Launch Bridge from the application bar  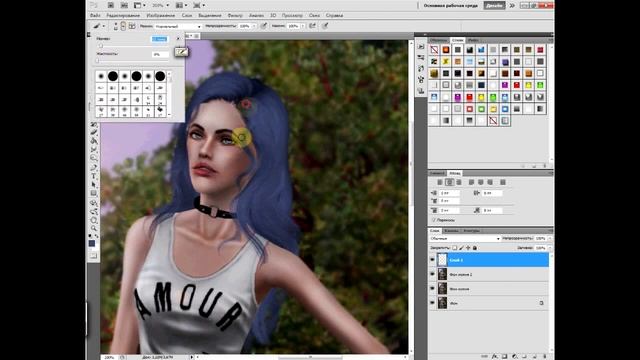(111, 5)
